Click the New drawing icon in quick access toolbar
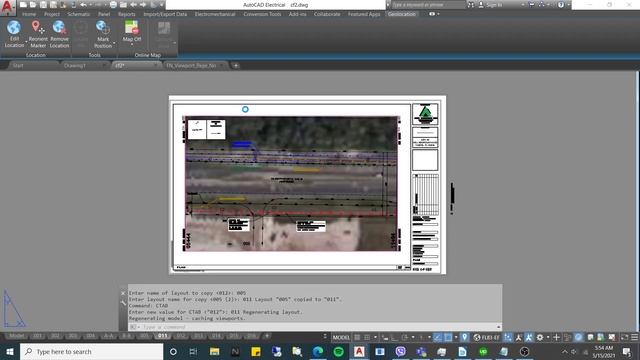 tap(23, 5)
